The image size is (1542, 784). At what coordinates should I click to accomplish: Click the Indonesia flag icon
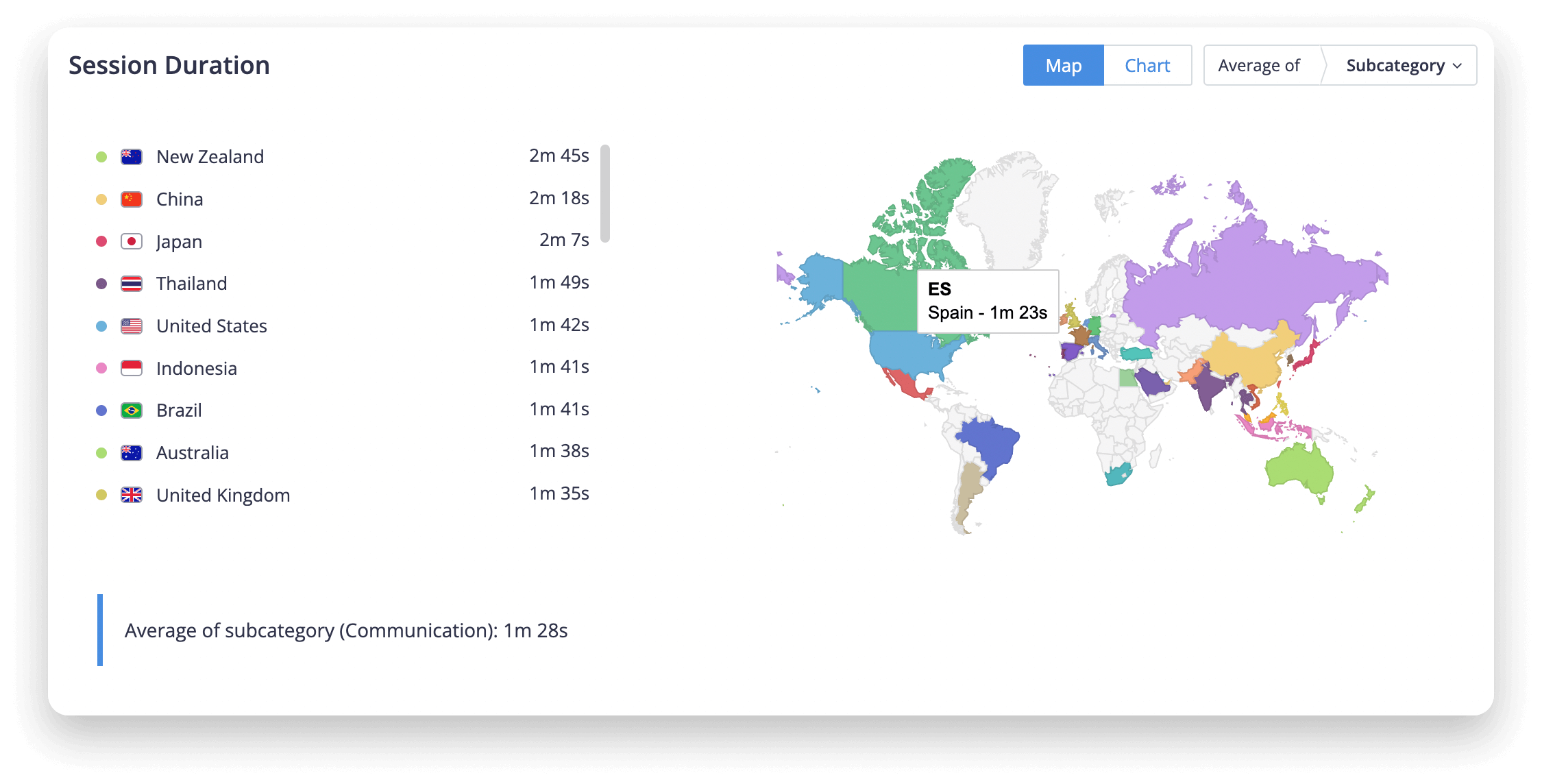132,368
